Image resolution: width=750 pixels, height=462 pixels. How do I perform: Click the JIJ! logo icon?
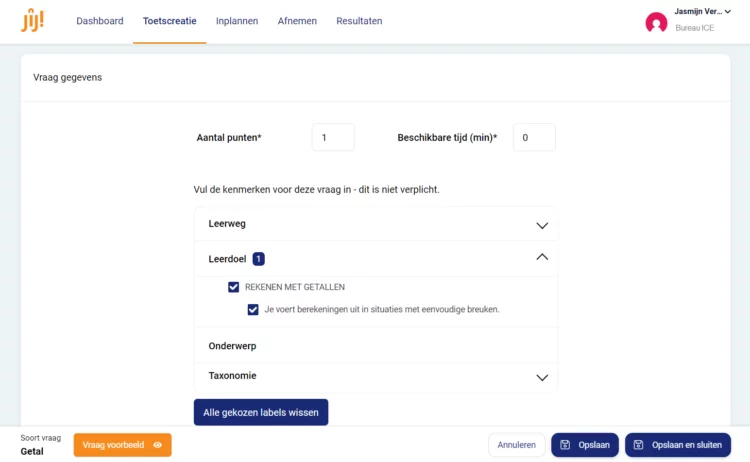point(32,21)
